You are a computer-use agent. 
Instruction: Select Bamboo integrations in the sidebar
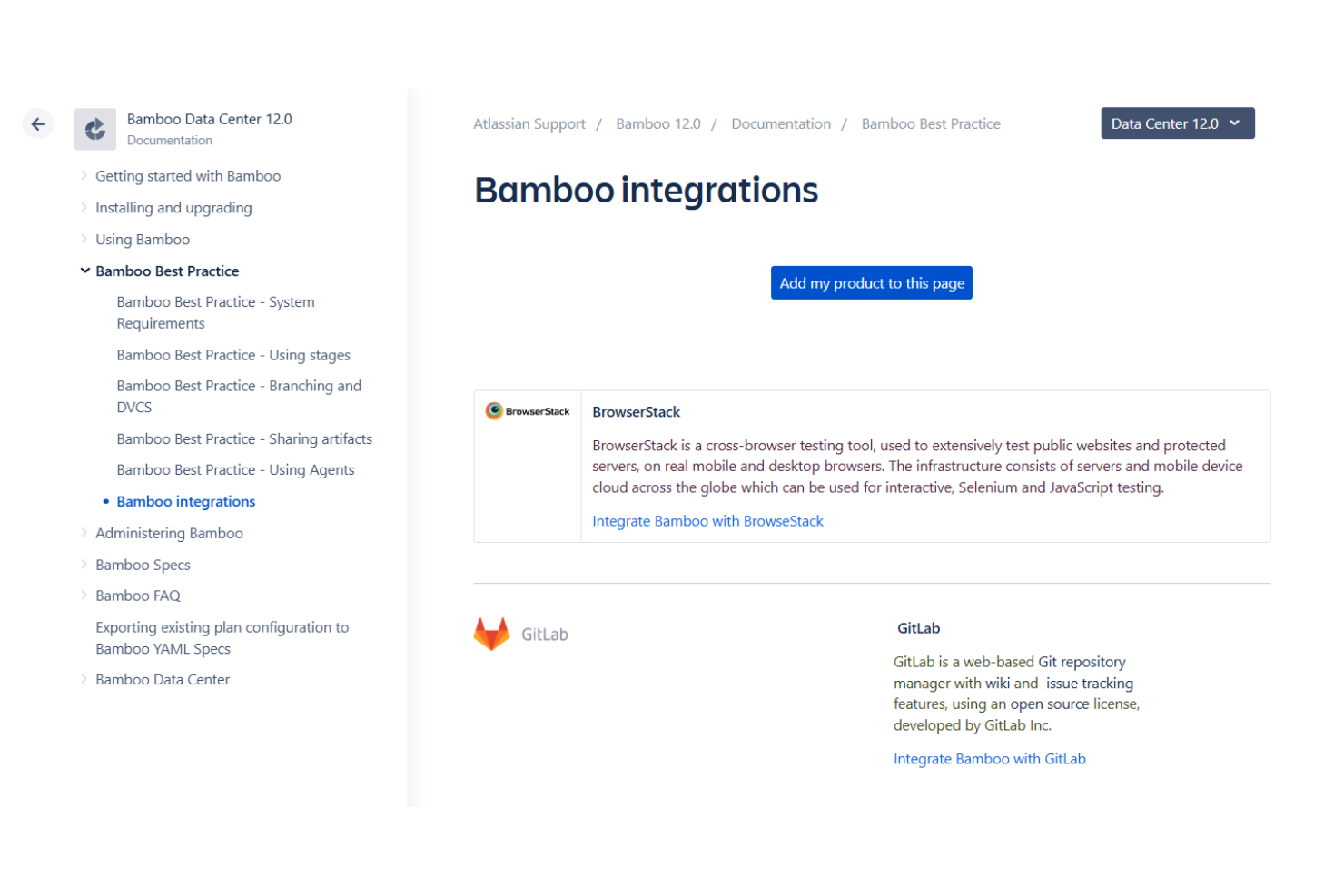(x=185, y=501)
